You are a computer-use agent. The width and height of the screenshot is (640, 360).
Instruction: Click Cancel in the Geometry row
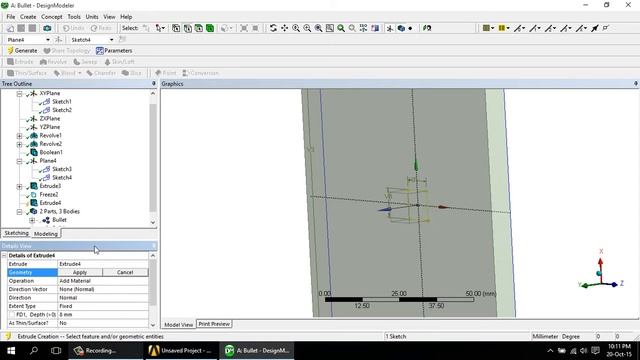click(x=125, y=272)
